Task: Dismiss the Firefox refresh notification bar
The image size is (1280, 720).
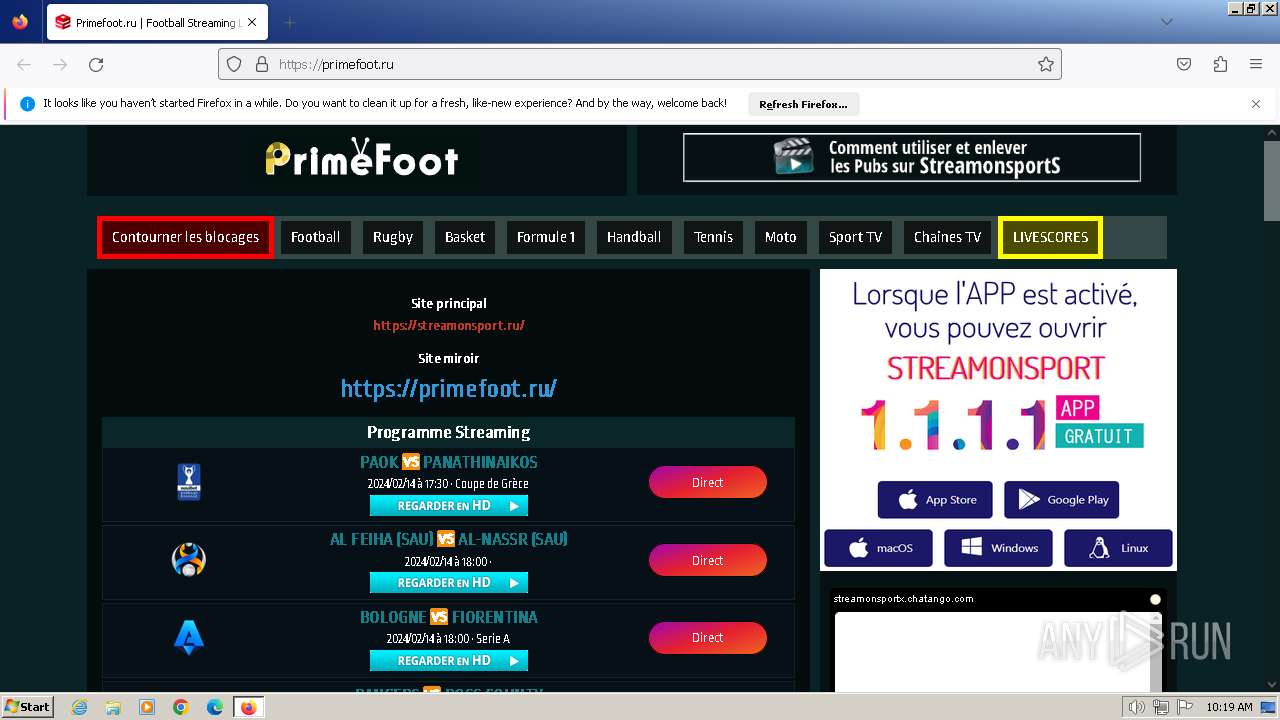Action: click(1256, 104)
